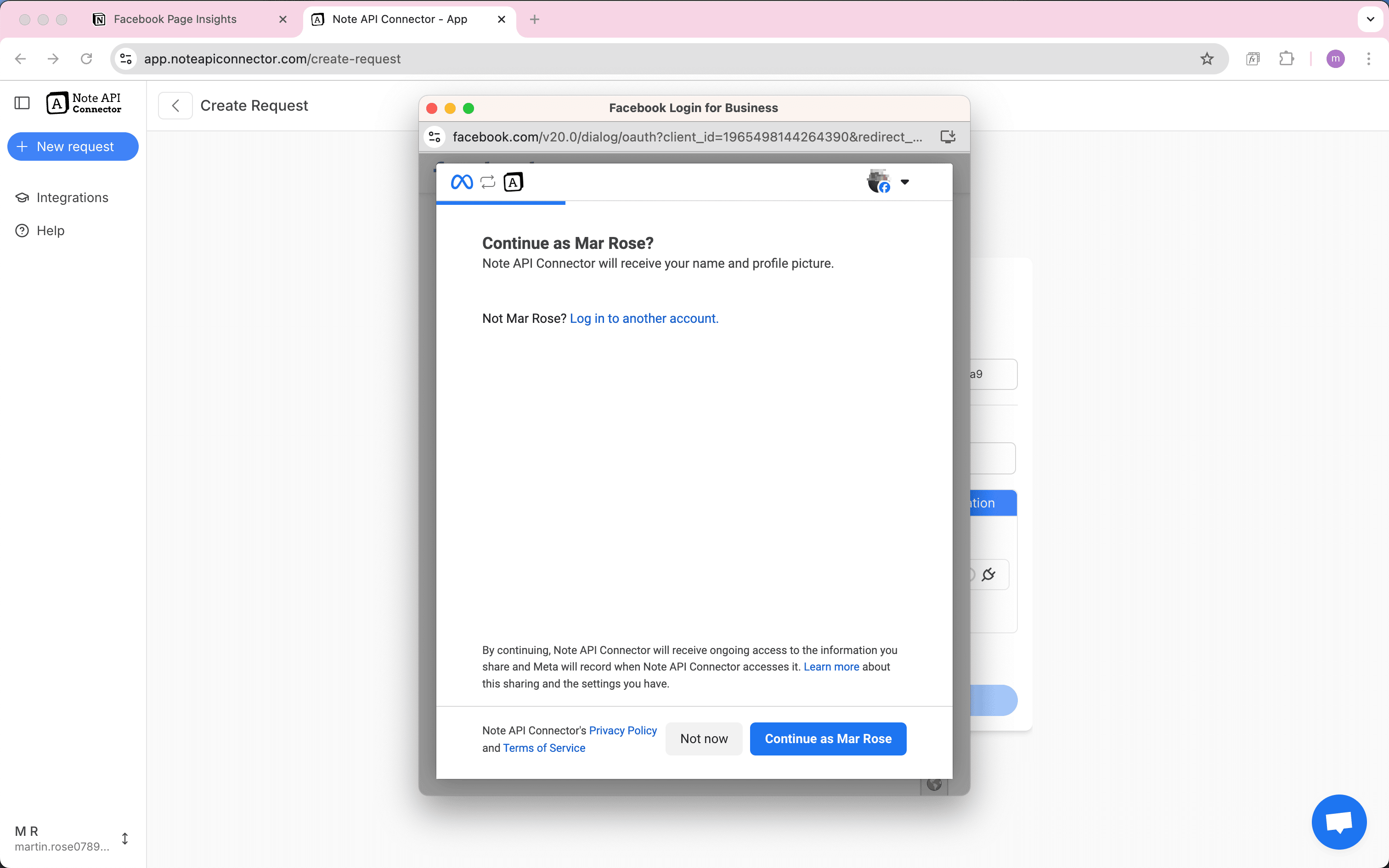Click the globe icon below the dialog
The width and height of the screenshot is (1389, 868).
[x=934, y=783]
